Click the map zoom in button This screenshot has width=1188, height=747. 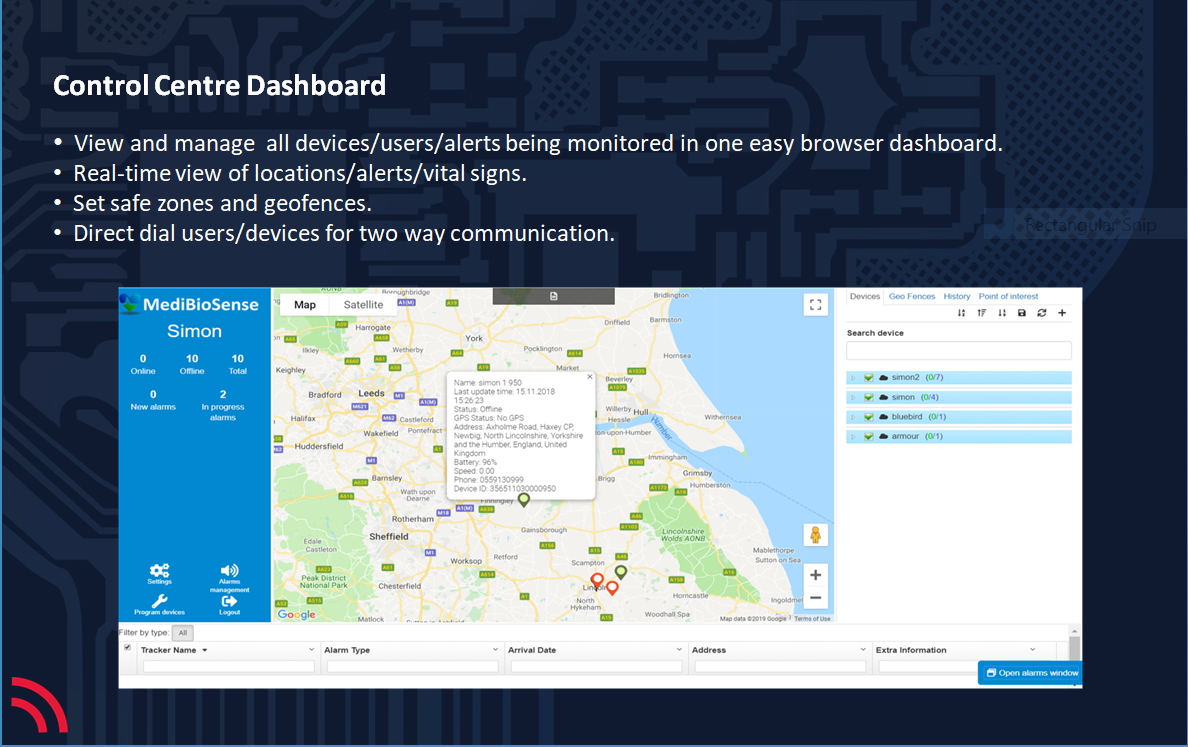tap(816, 575)
